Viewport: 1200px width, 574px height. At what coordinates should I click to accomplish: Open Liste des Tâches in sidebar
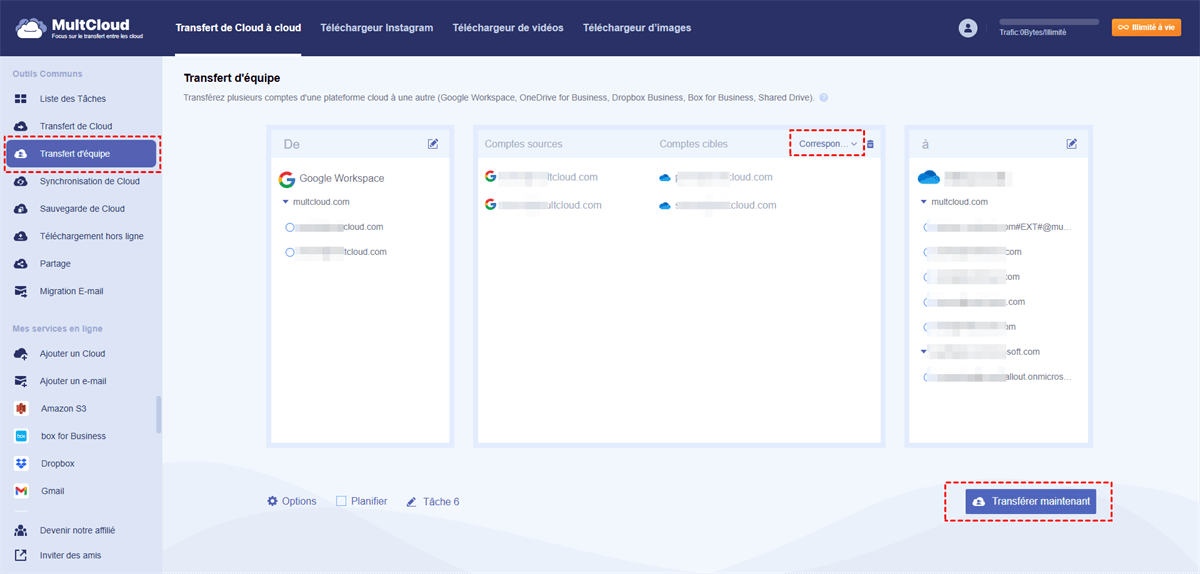pos(72,99)
